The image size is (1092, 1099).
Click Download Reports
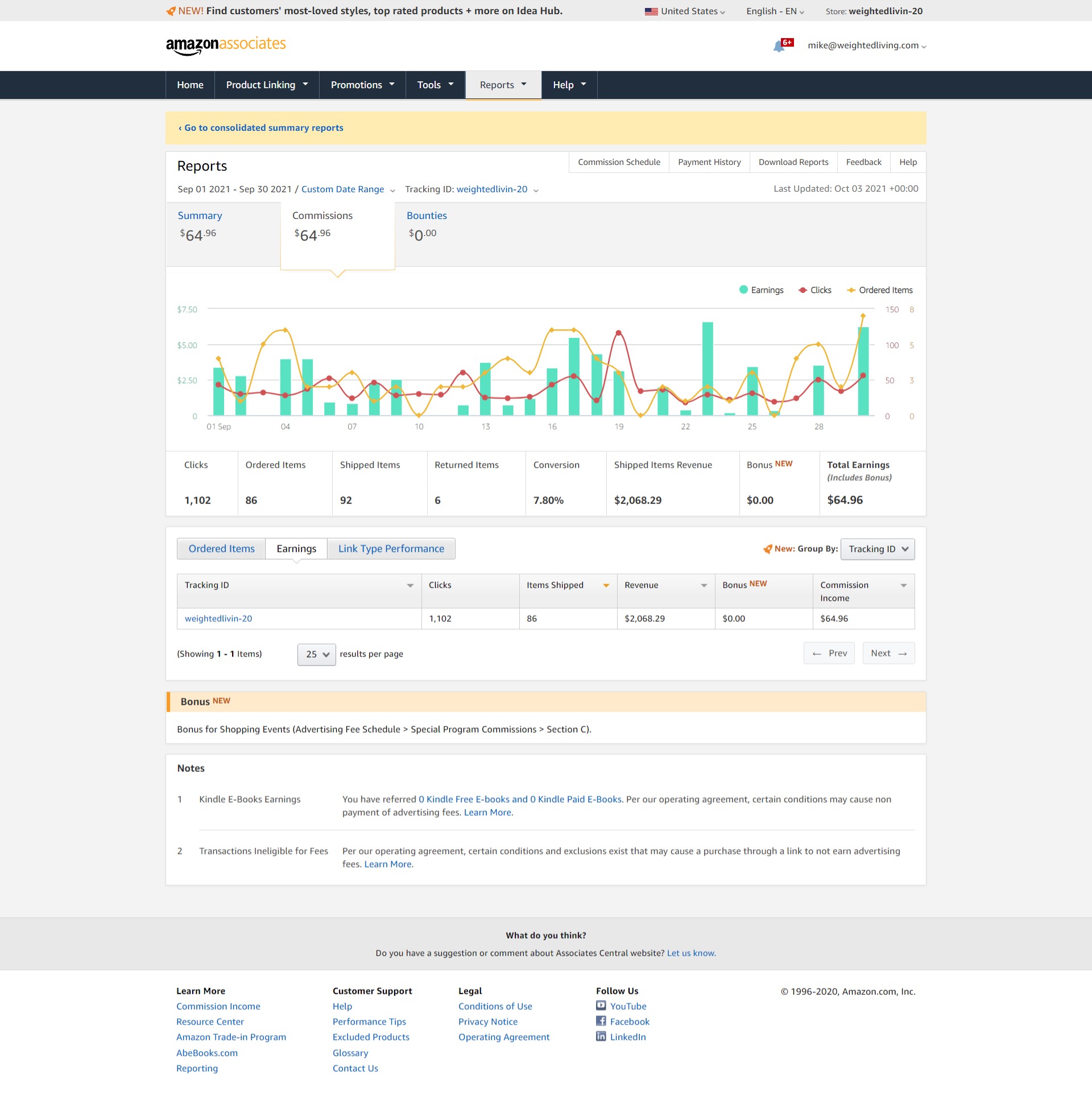(x=793, y=162)
